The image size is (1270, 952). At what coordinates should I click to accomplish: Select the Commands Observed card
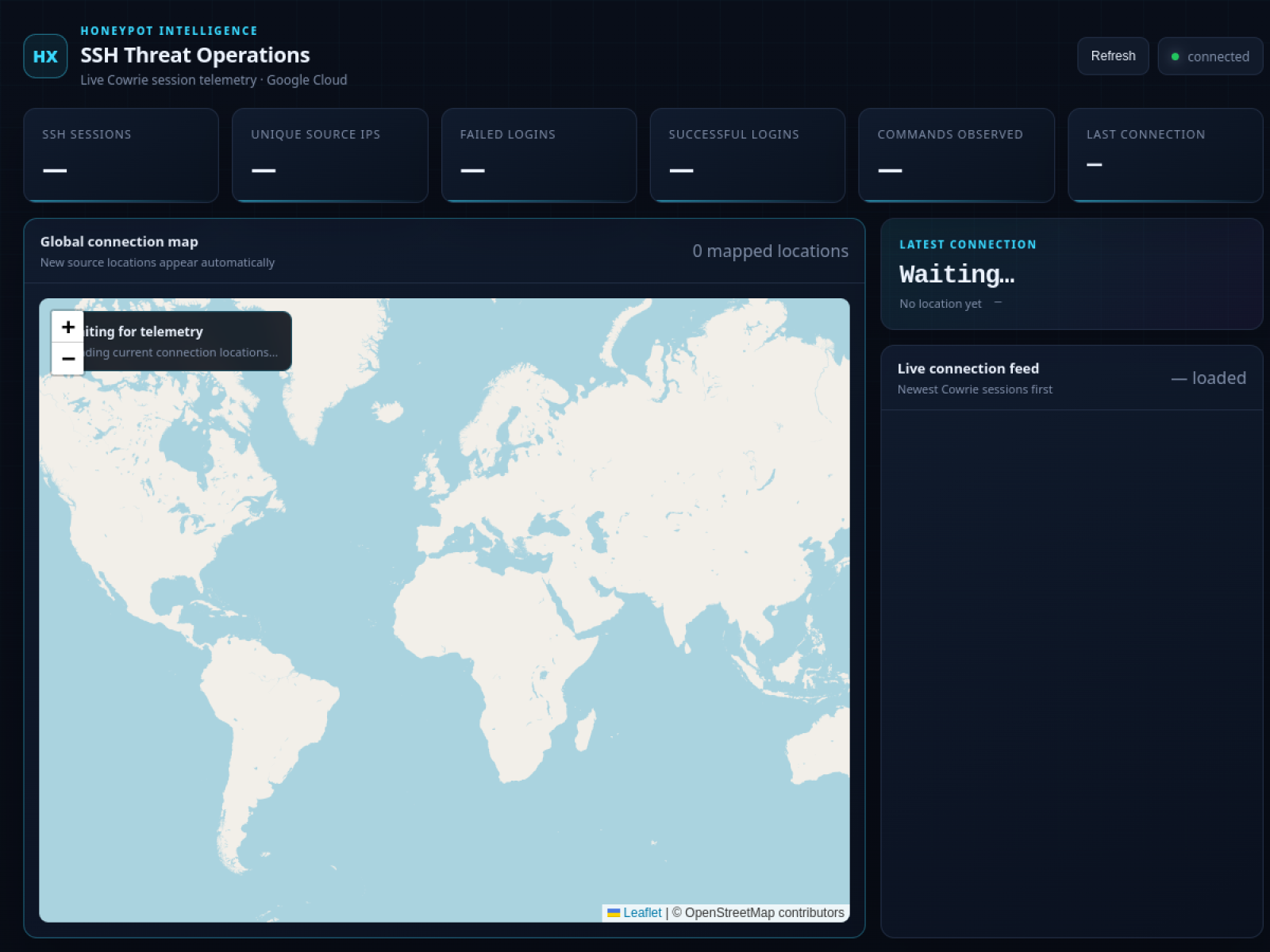(x=956, y=155)
